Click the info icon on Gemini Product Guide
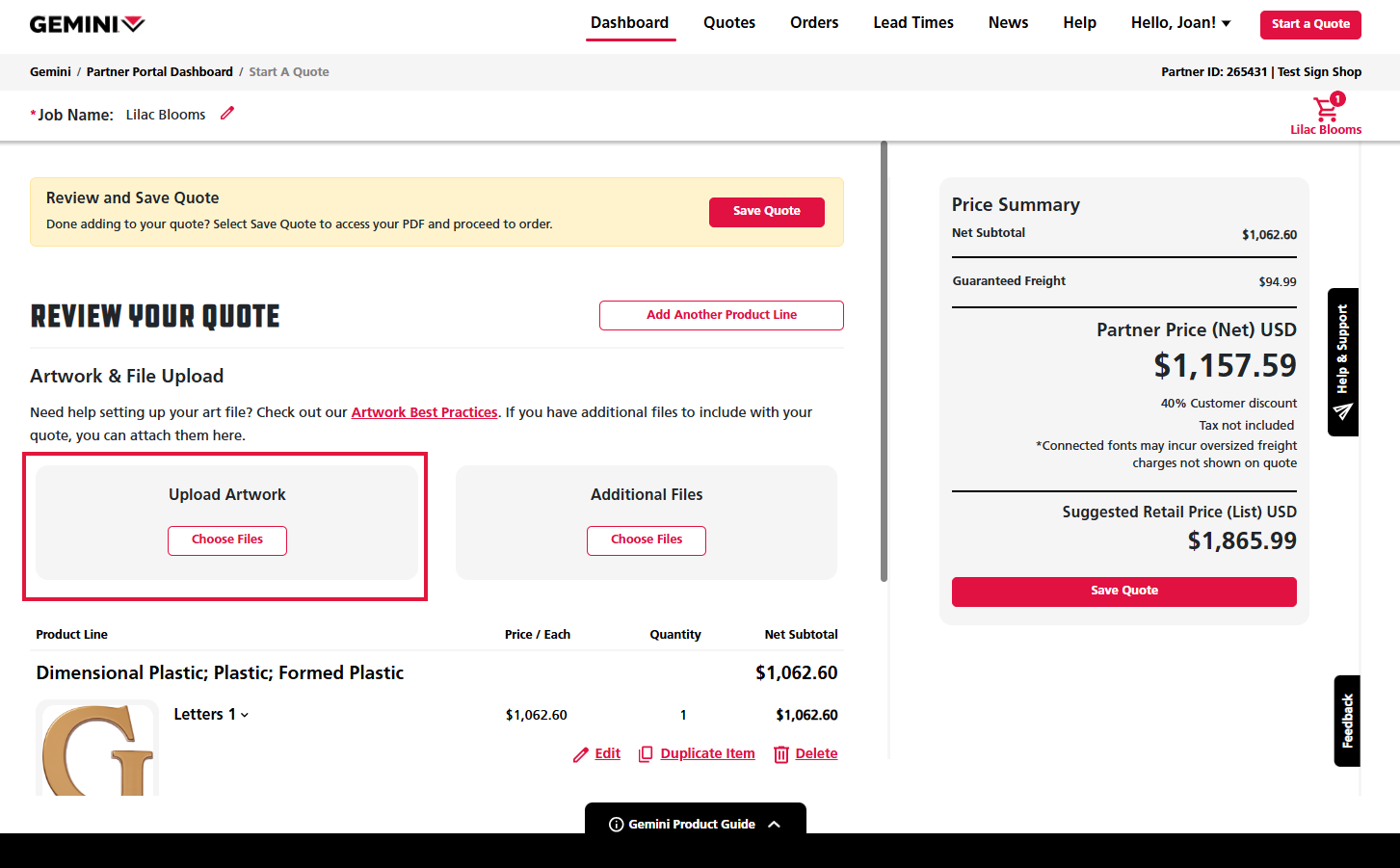 click(x=617, y=825)
